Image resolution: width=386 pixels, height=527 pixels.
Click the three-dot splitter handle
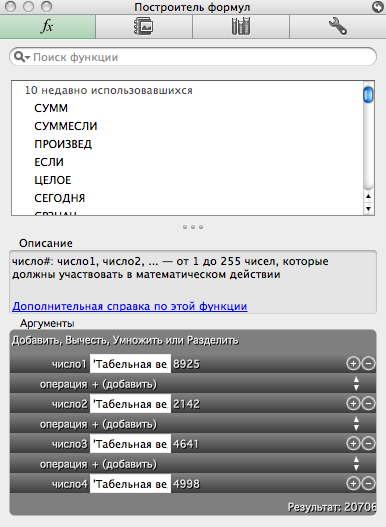pos(193,227)
